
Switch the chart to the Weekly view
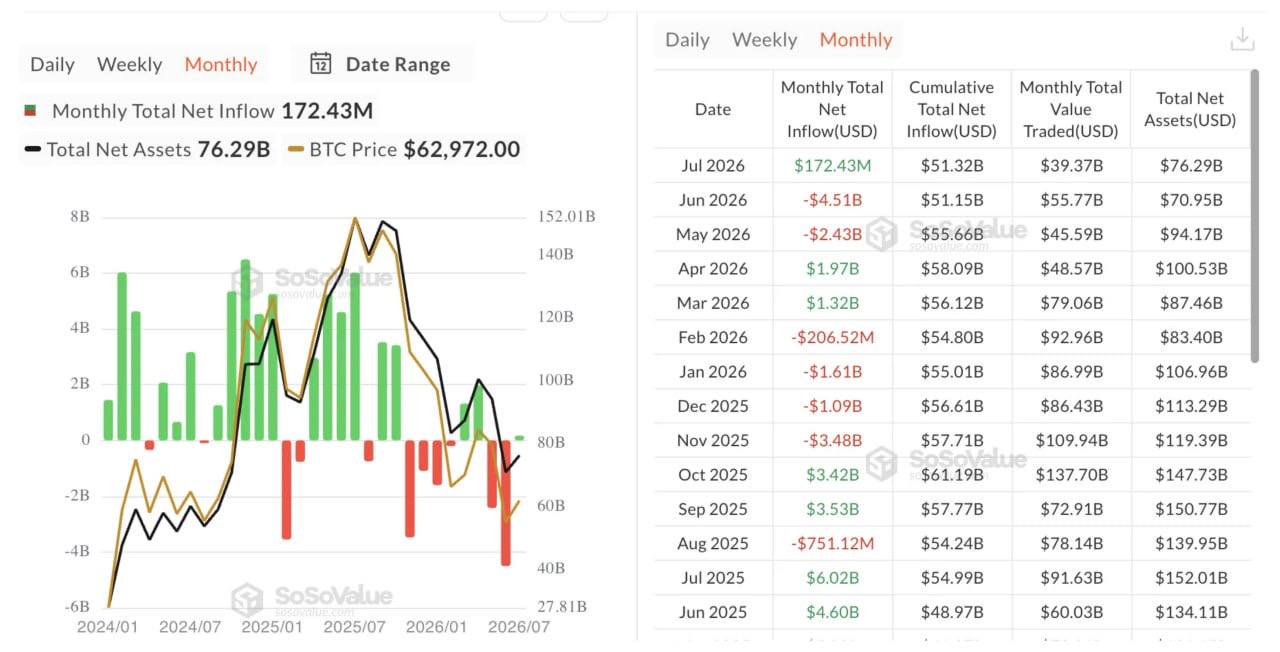pos(129,64)
